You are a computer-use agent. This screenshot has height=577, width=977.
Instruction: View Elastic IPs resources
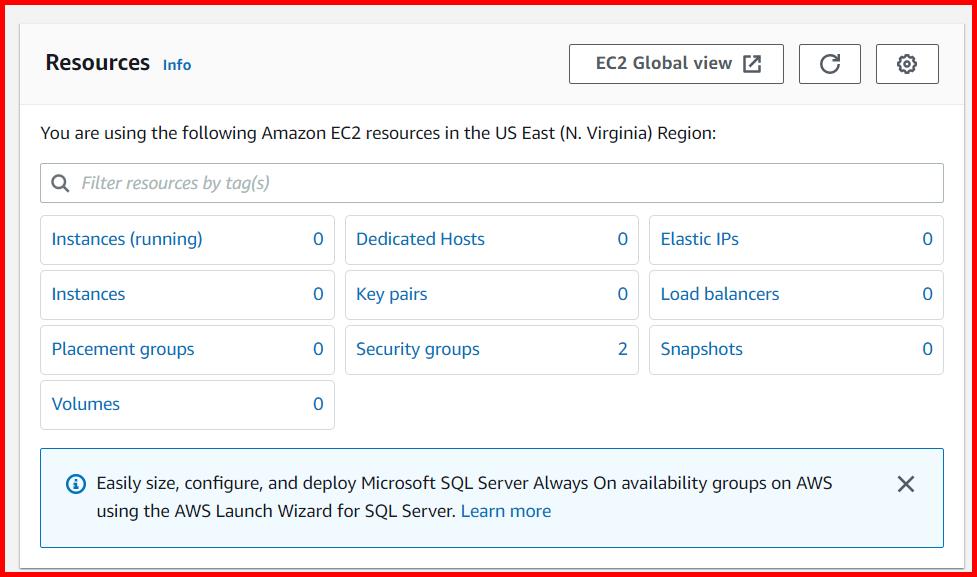(x=701, y=240)
